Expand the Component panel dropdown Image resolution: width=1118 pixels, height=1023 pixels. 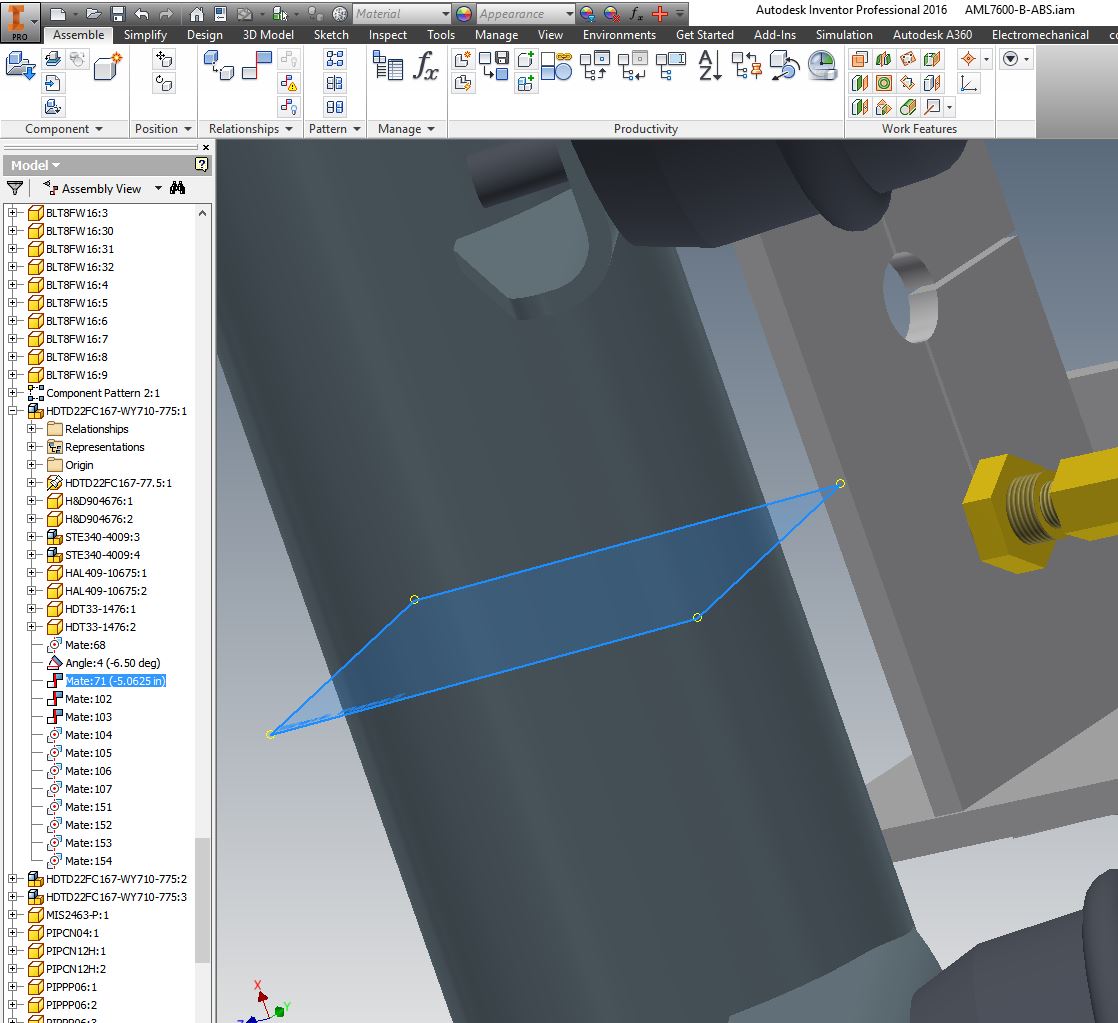click(100, 128)
